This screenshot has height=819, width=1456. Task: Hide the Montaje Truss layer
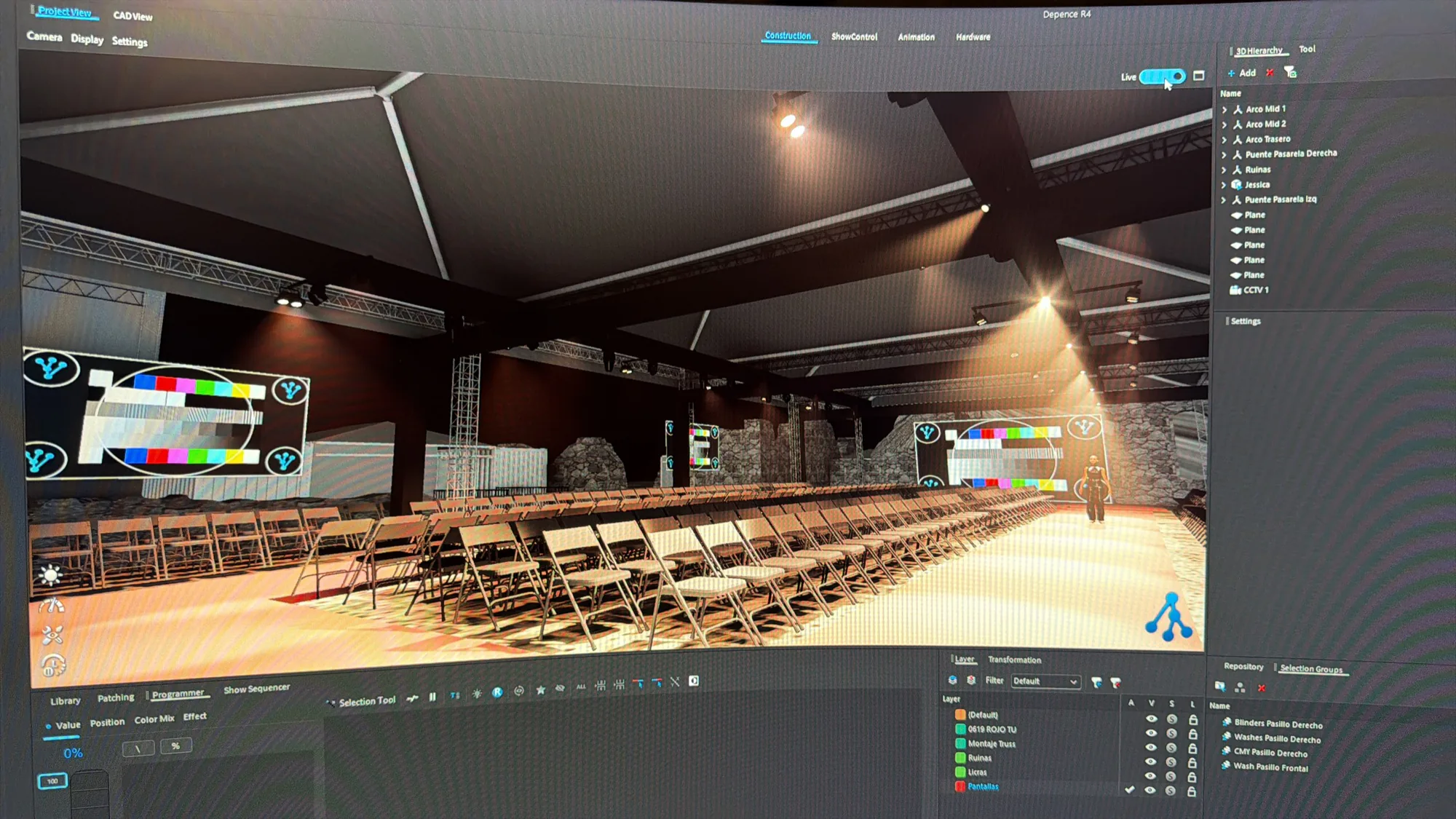[1151, 748]
